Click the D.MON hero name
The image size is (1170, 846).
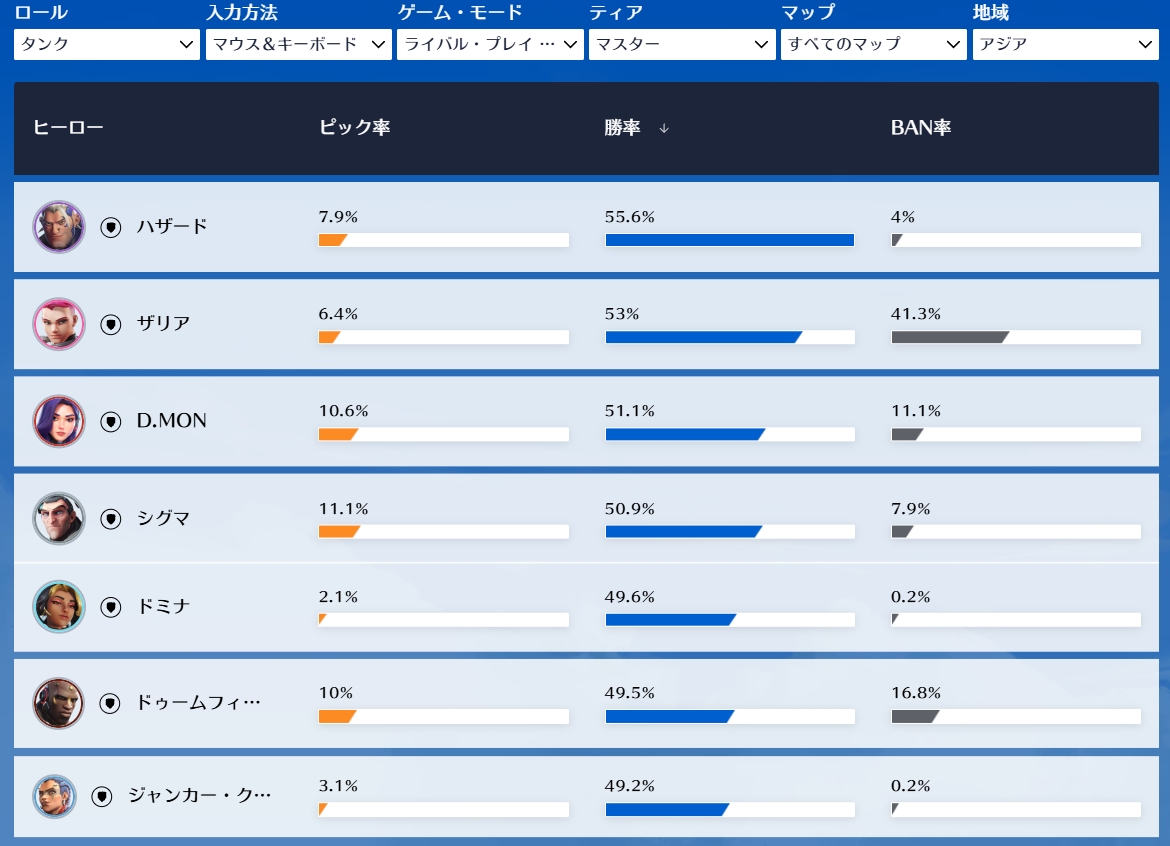[x=172, y=421]
